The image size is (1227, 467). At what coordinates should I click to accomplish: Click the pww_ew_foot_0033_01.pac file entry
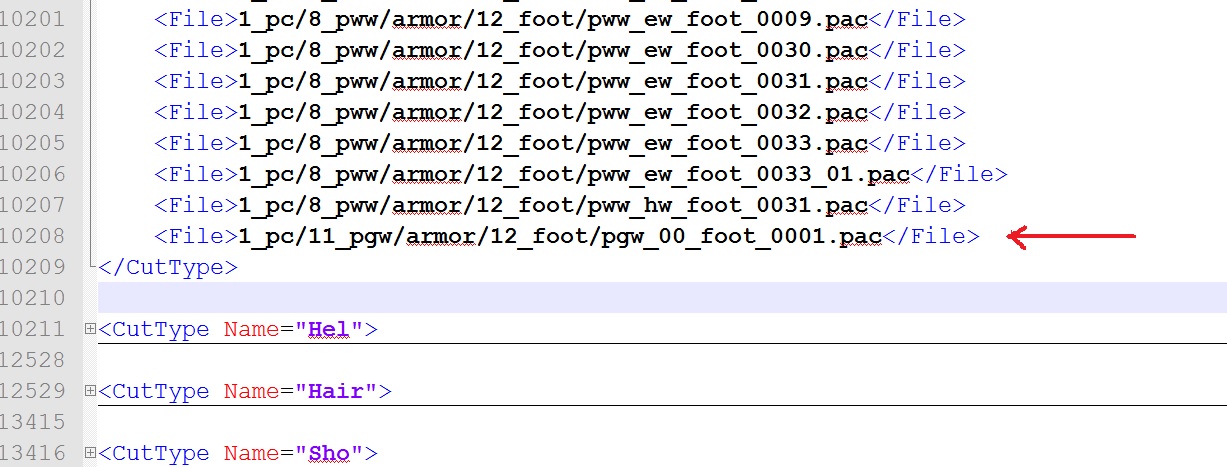pyautogui.click(x=573, y=174)
